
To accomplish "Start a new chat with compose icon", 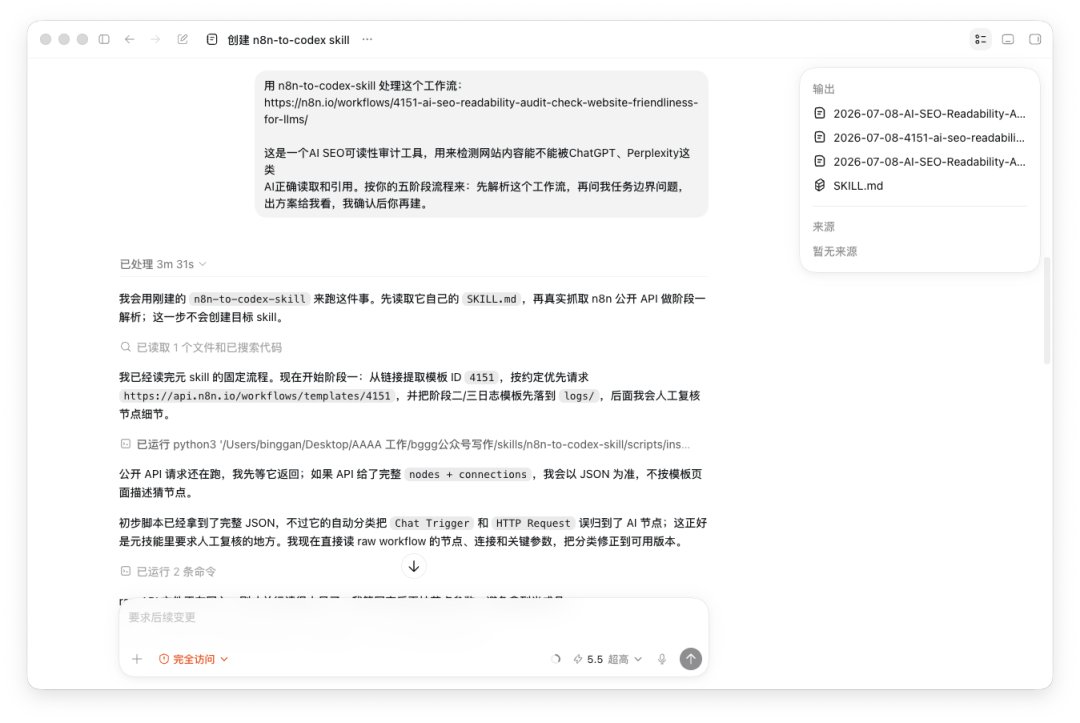I will pos(183,39).
